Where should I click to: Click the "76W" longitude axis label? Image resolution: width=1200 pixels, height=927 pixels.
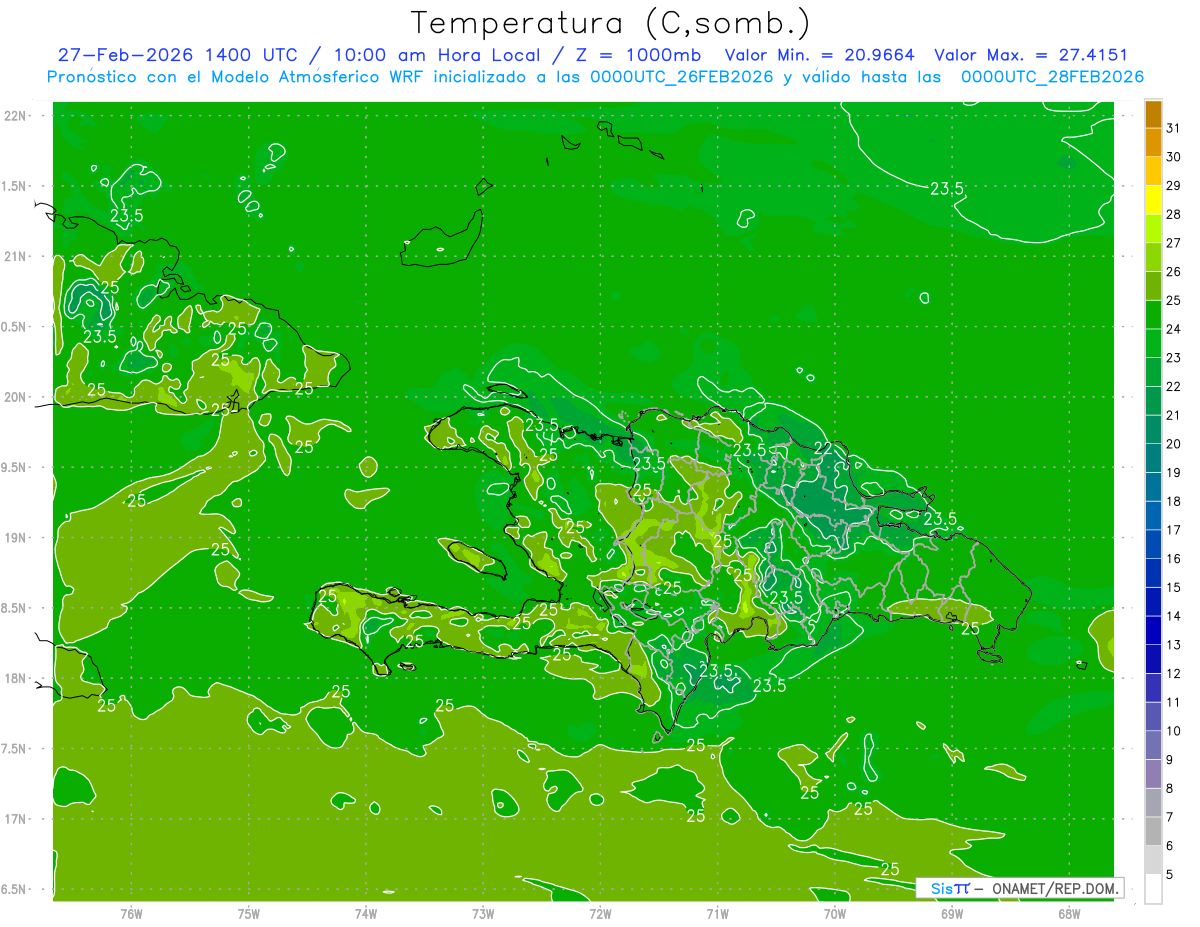131,914
